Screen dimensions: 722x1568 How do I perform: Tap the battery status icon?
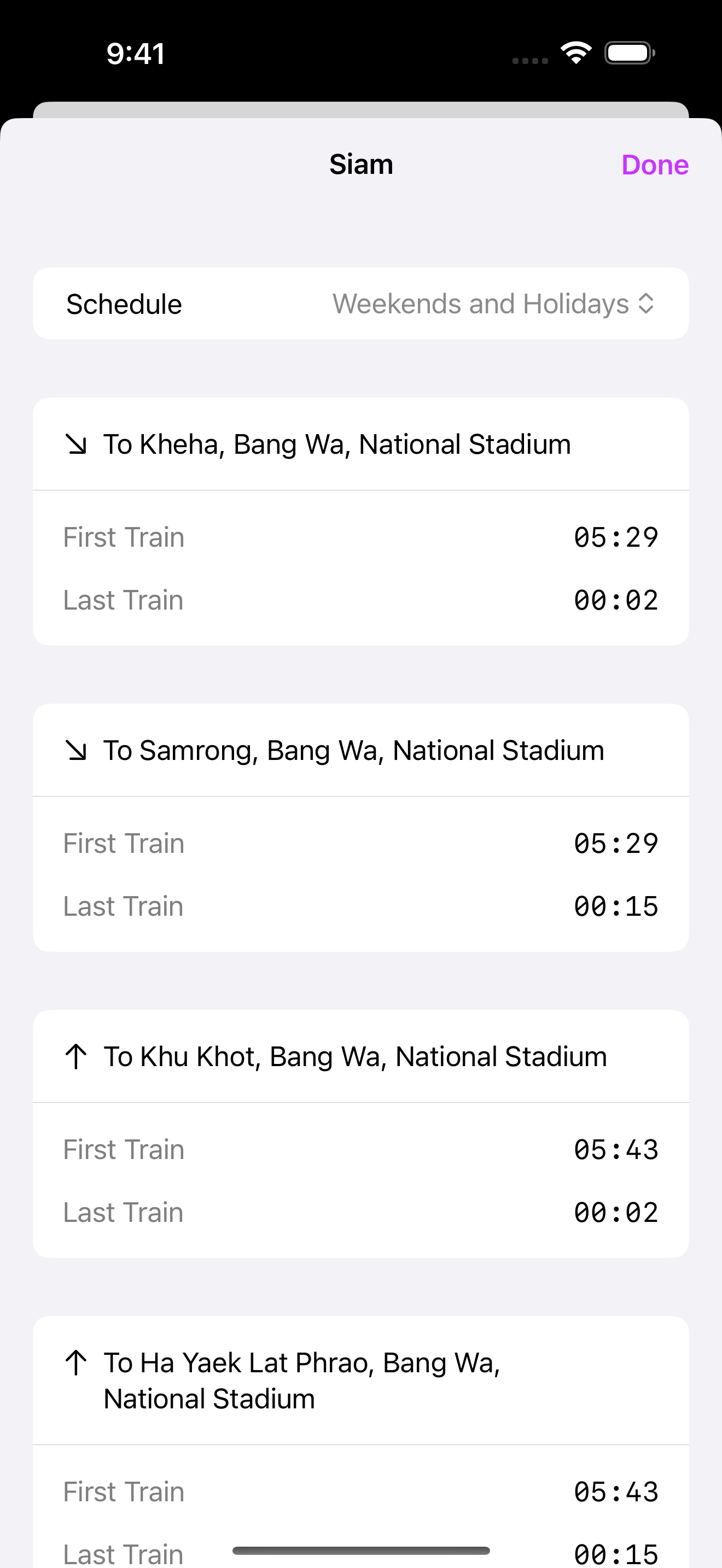tap(630, 53)
